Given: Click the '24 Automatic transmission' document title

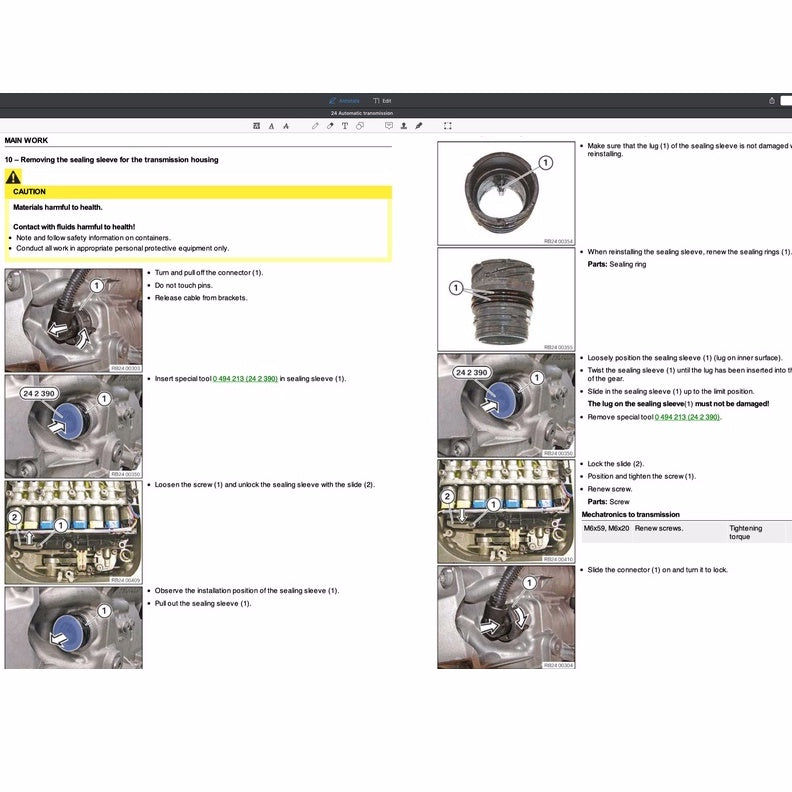Looking at the screenshot, I should coord(362,113).
